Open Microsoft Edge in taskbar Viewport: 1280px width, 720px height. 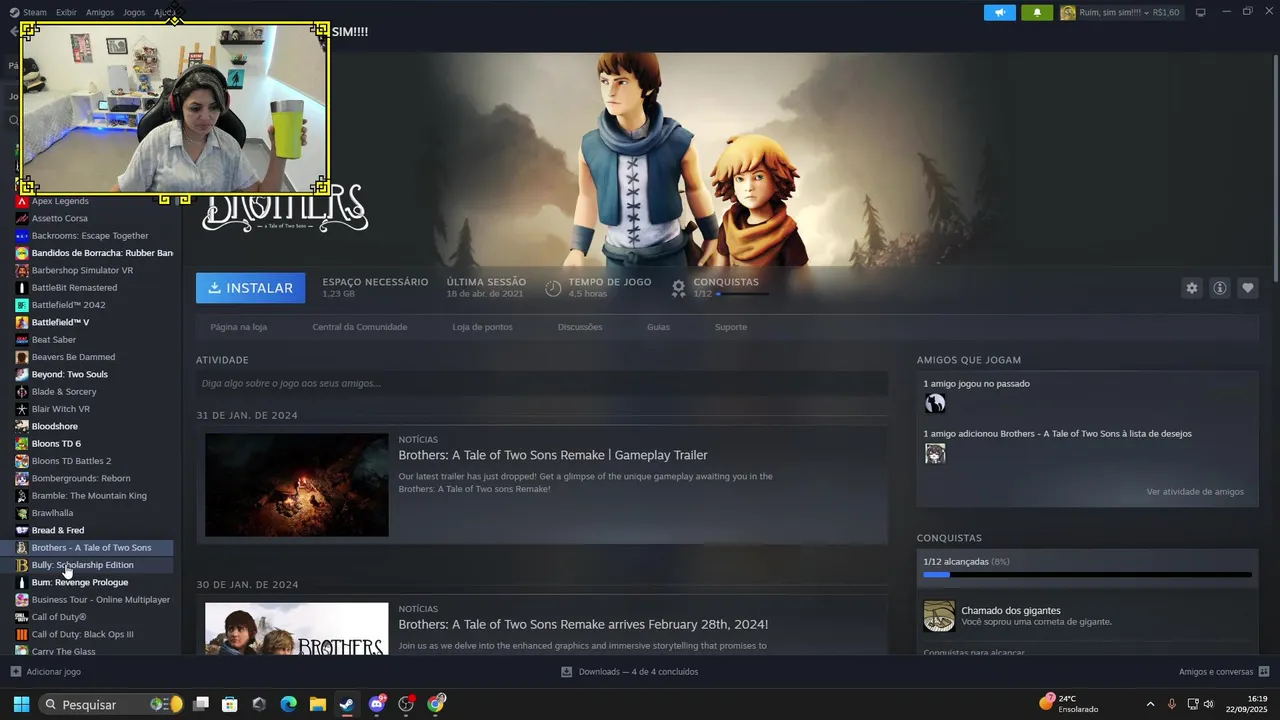click(x=288, y=704)
